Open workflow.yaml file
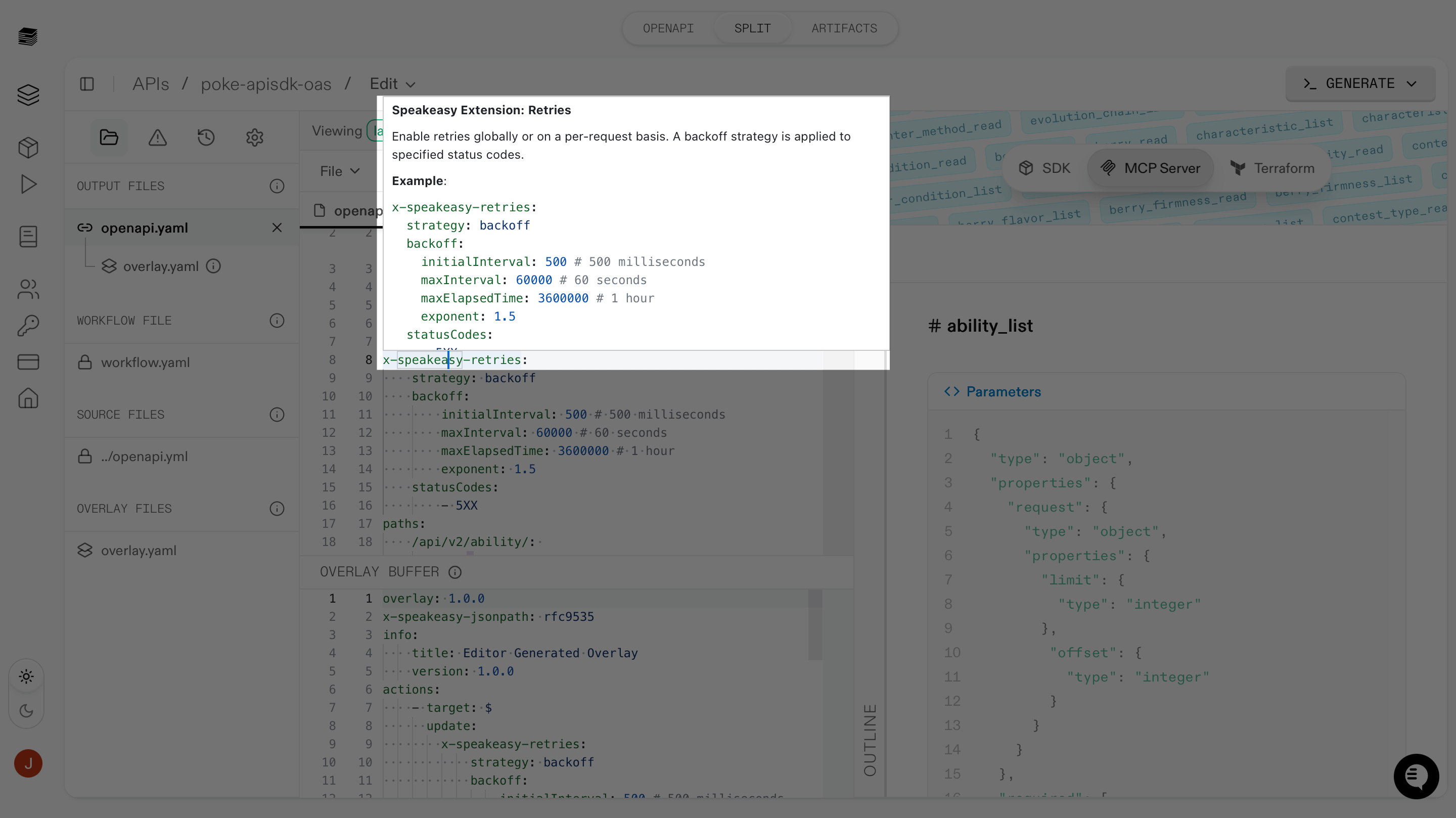The width and height of the screenshot is (1456, 818). [x=145, y=362]
